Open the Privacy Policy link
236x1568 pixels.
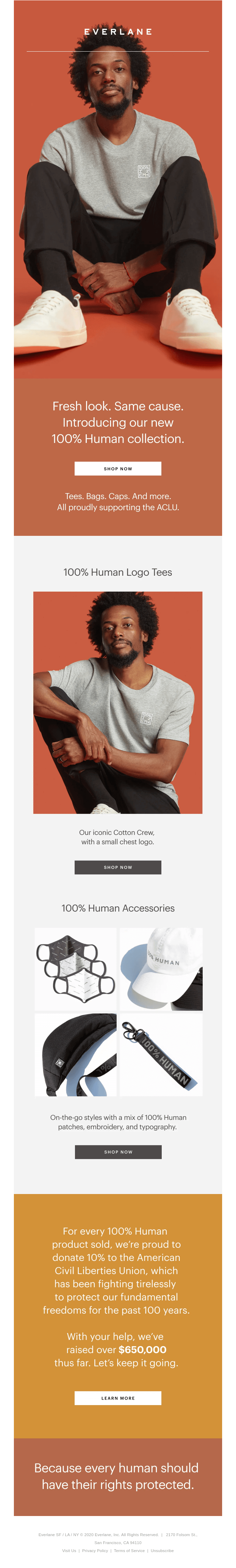pyautogui.click(x=94, y=1550)
